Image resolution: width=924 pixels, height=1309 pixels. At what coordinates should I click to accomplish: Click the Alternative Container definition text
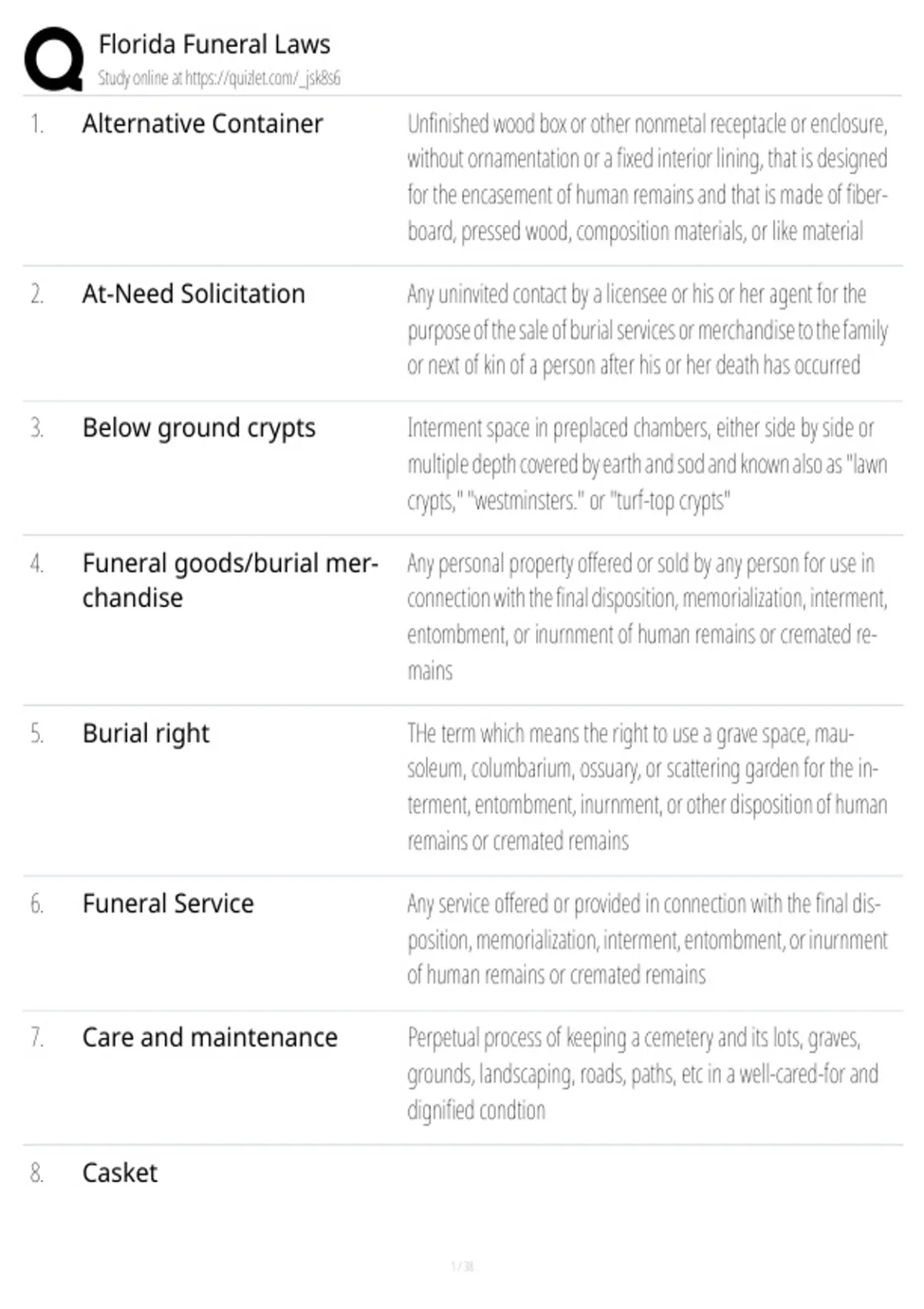(648, 177)
